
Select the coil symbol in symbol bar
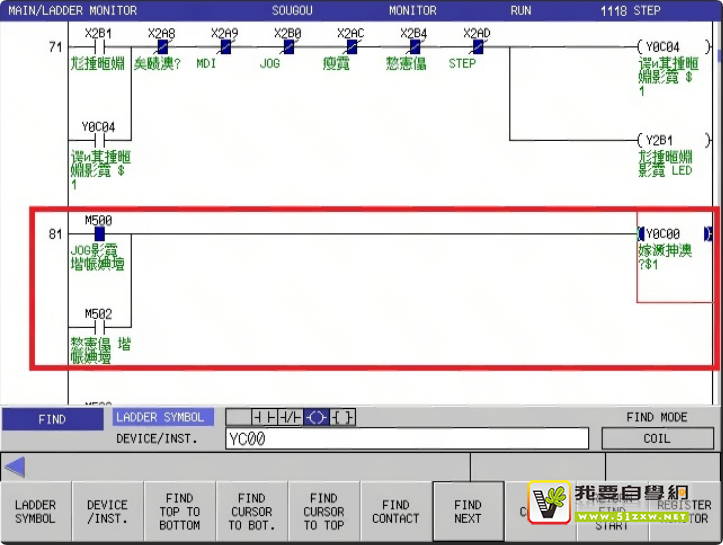316,417
